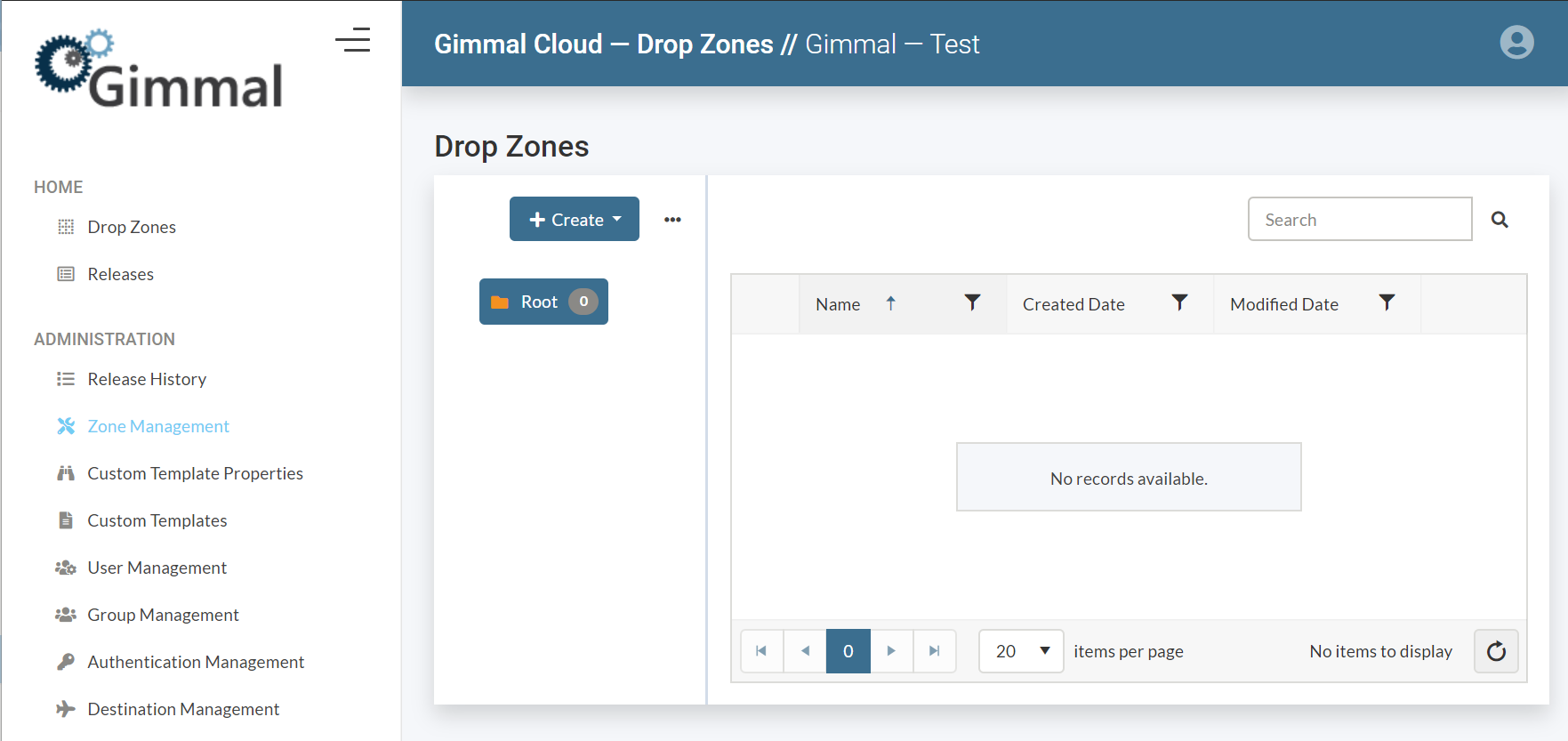The height and width of the screenshot is (741, 1568).
Task: Go to Destination Management
Action: coord(183,709)
